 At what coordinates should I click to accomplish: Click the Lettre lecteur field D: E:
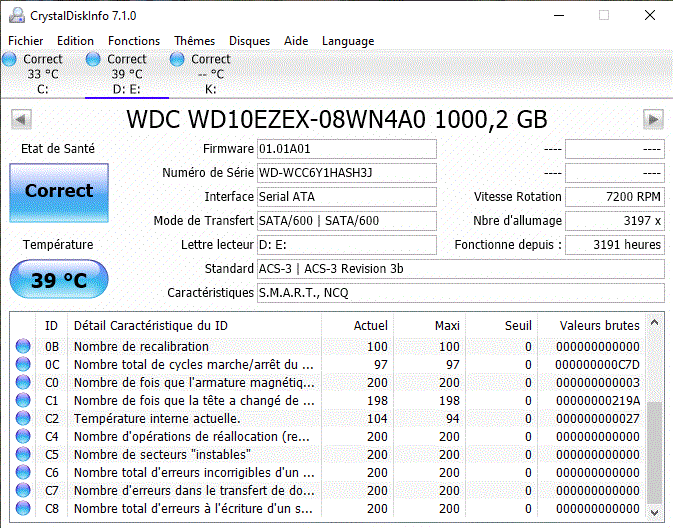pos(347,245)
